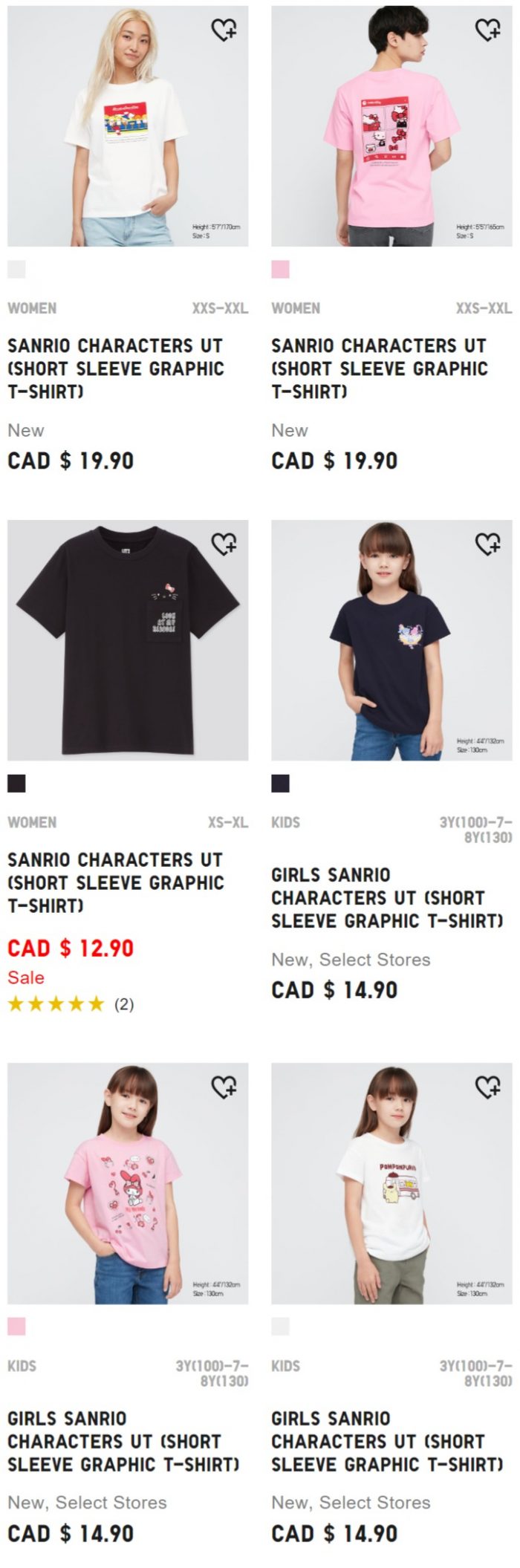Tap heart on navy girls Sanrio tee

point(487,544)
